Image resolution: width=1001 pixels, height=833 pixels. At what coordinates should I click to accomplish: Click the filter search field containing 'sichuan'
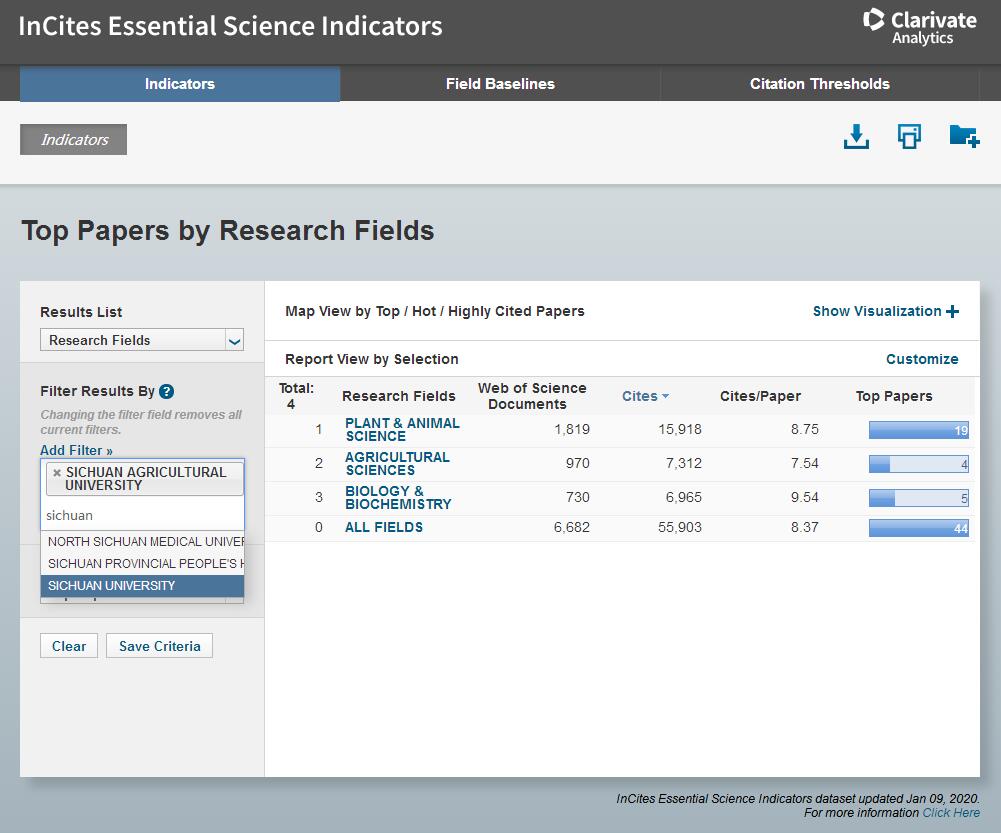[142, 516]
